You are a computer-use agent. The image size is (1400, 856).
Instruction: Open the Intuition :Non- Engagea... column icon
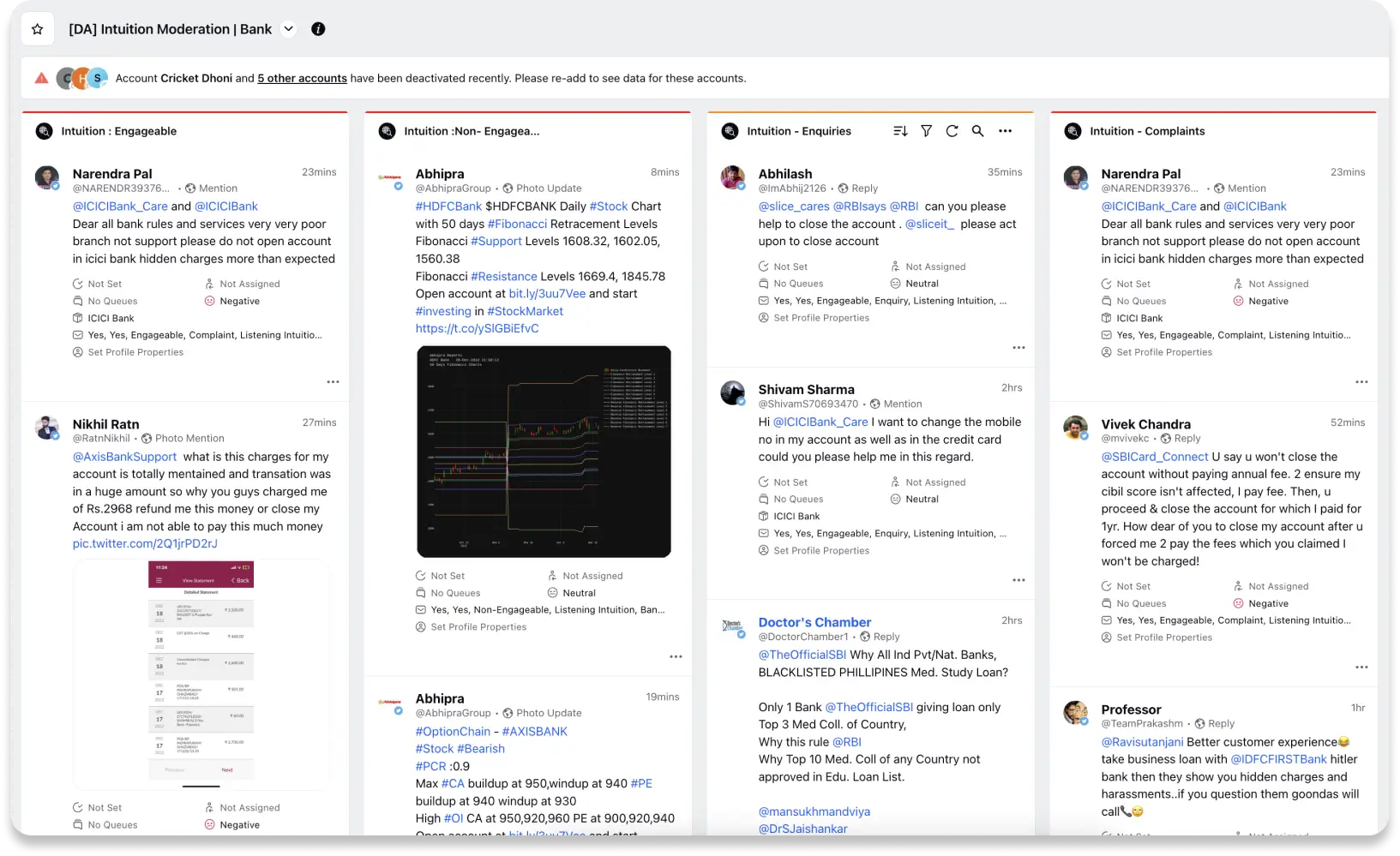coord(387,131)
